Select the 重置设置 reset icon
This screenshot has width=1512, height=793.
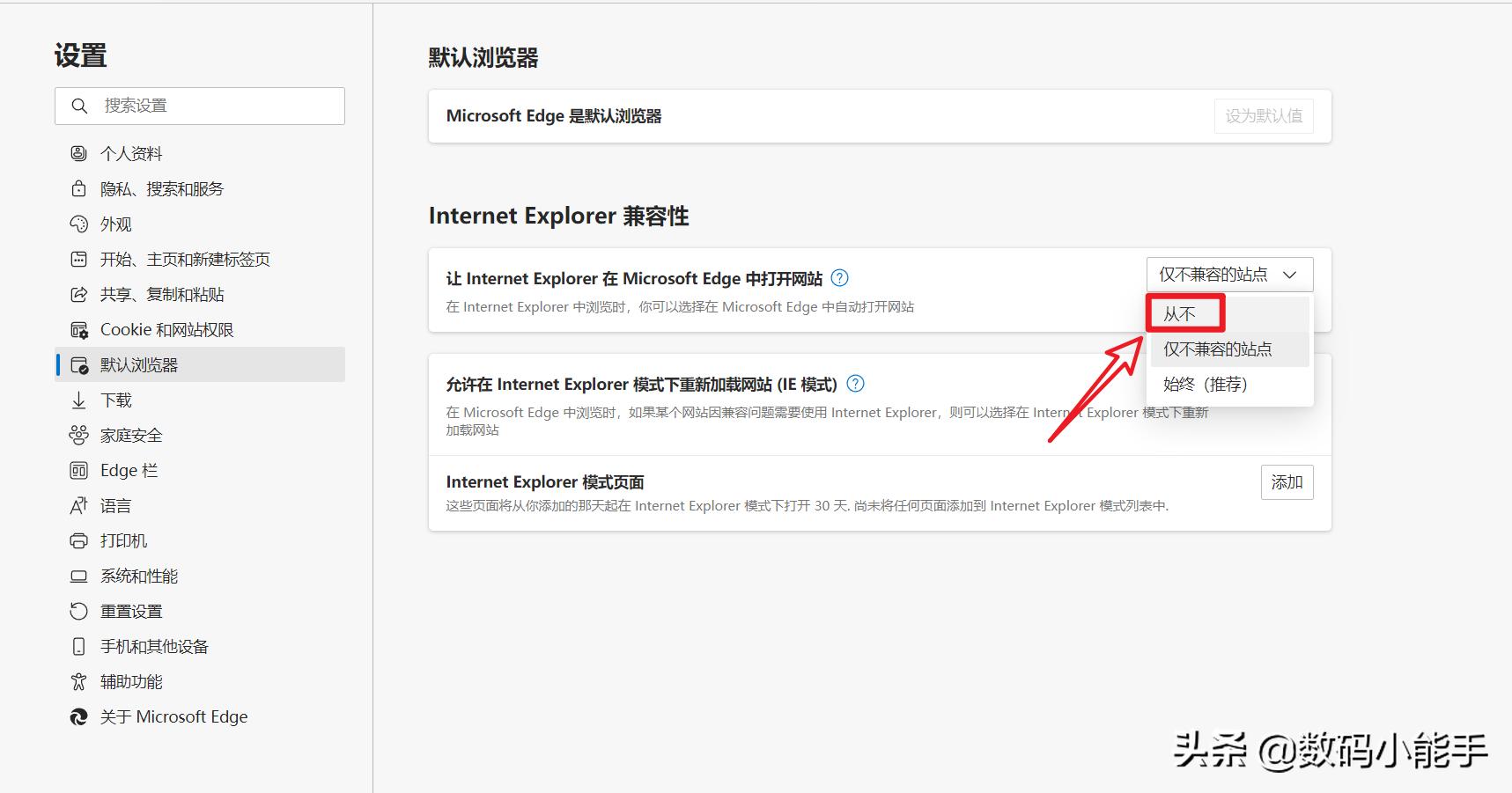pyautogui.click(x=79, y=611)
